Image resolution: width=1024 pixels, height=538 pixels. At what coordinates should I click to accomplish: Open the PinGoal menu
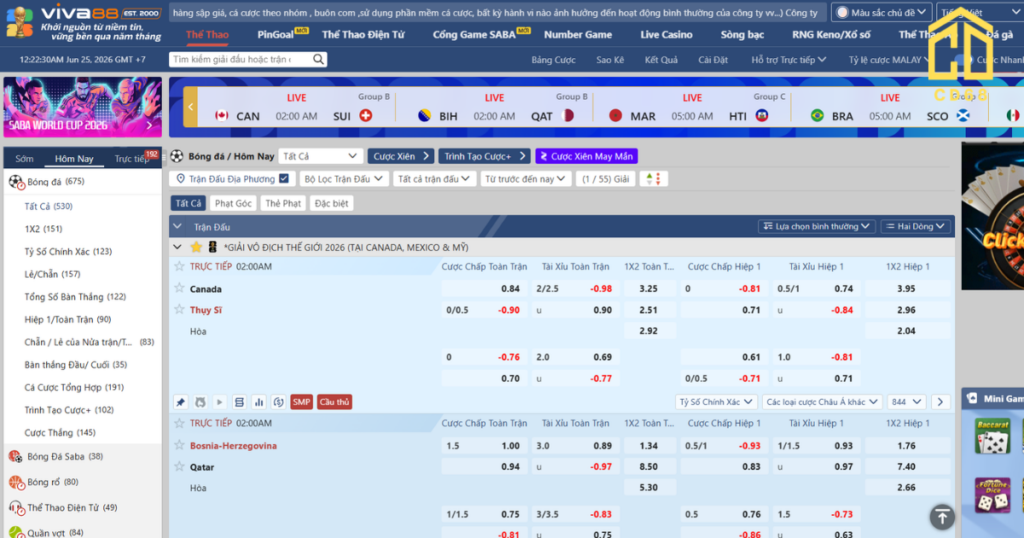(275, 35)
